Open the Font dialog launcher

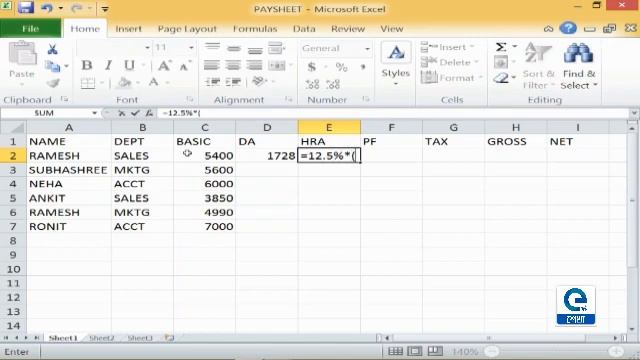pyautogui.click(x=189, y=99)
